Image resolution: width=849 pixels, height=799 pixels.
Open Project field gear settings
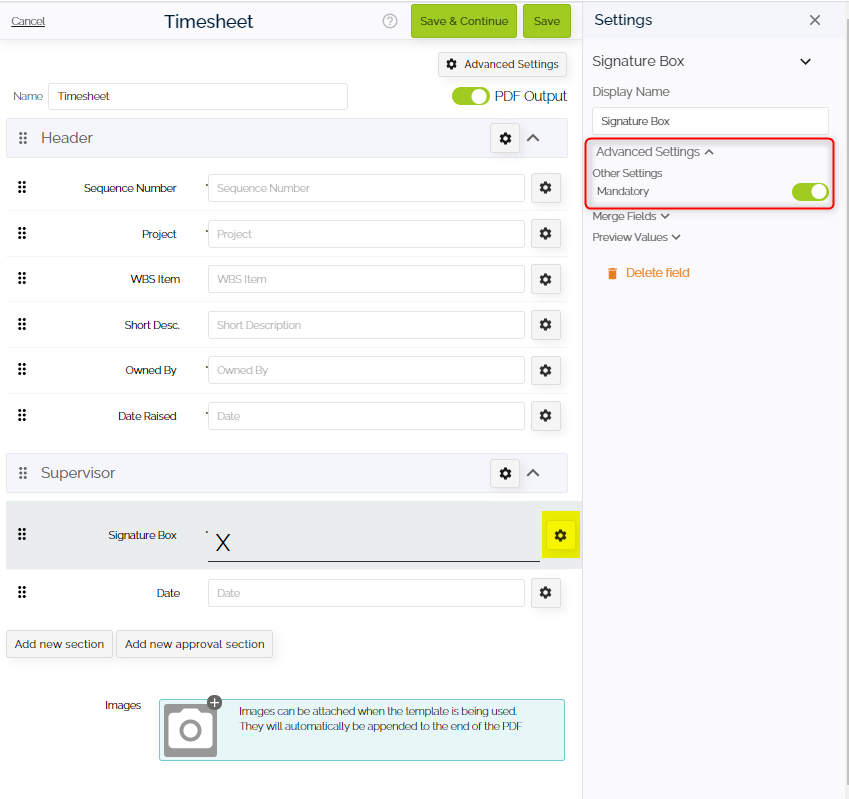[545, 234]
